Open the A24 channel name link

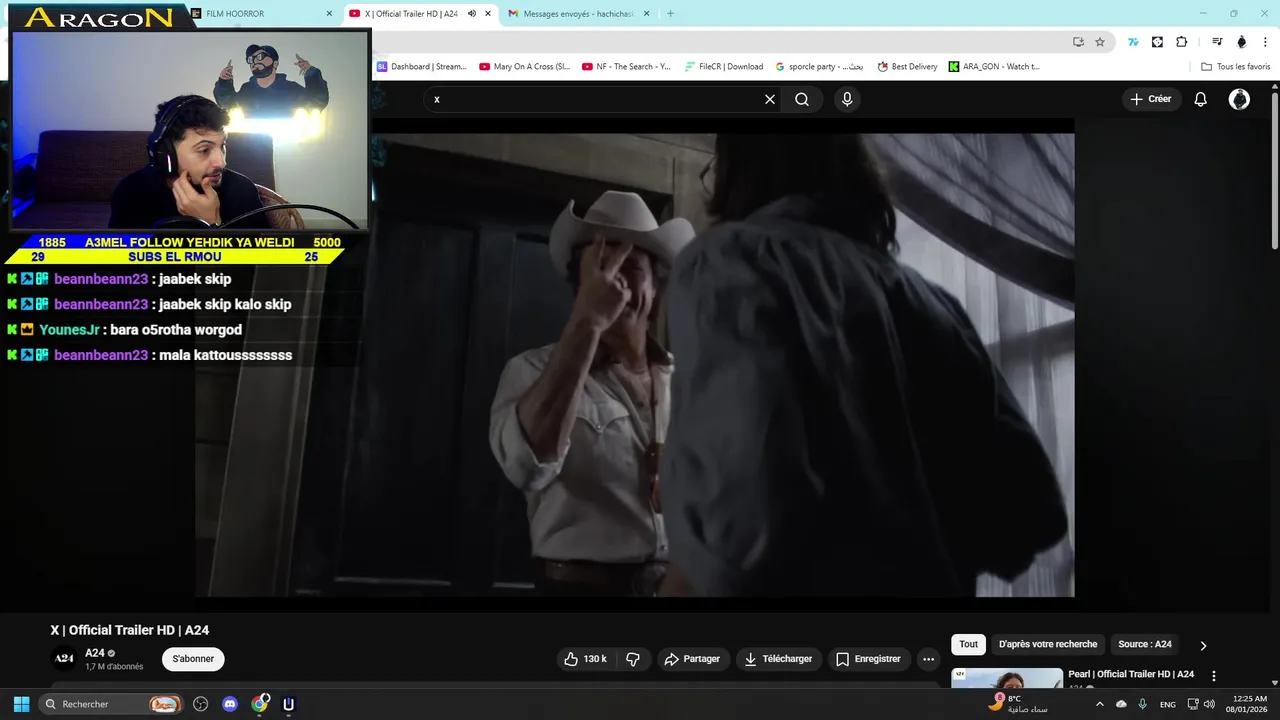95,653
